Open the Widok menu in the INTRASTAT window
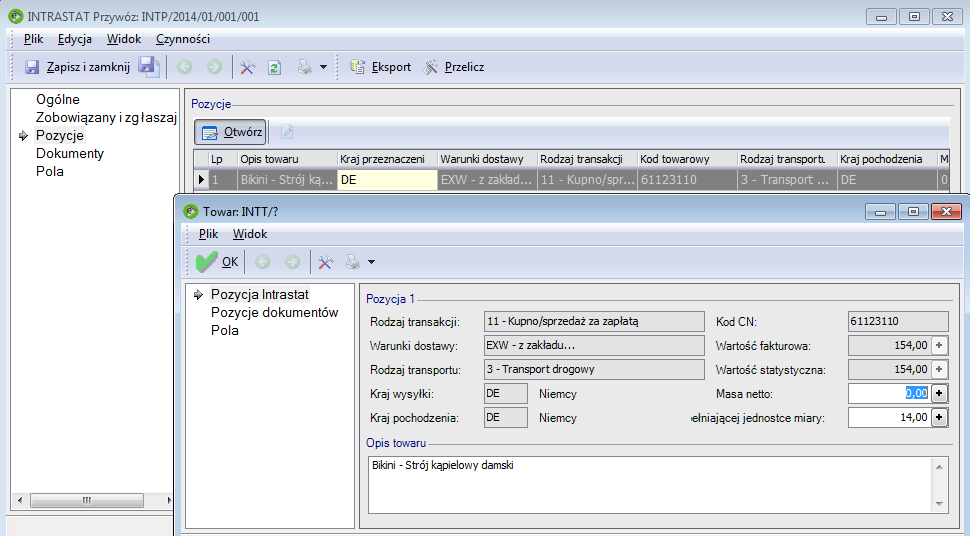The width and height of the screenshot is (970, 536). [124, 39]
